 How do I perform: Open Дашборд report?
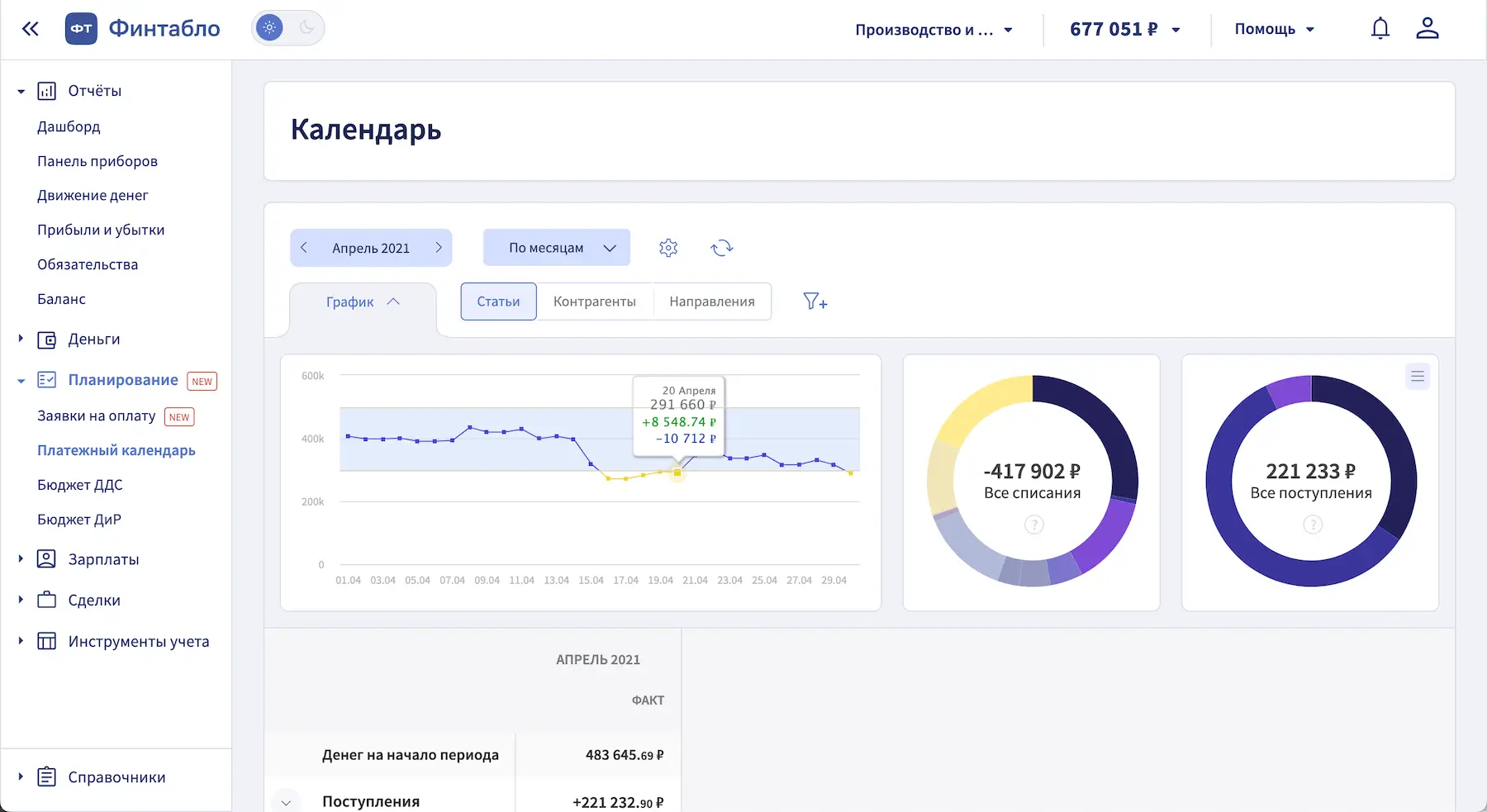tap(69, 126)
